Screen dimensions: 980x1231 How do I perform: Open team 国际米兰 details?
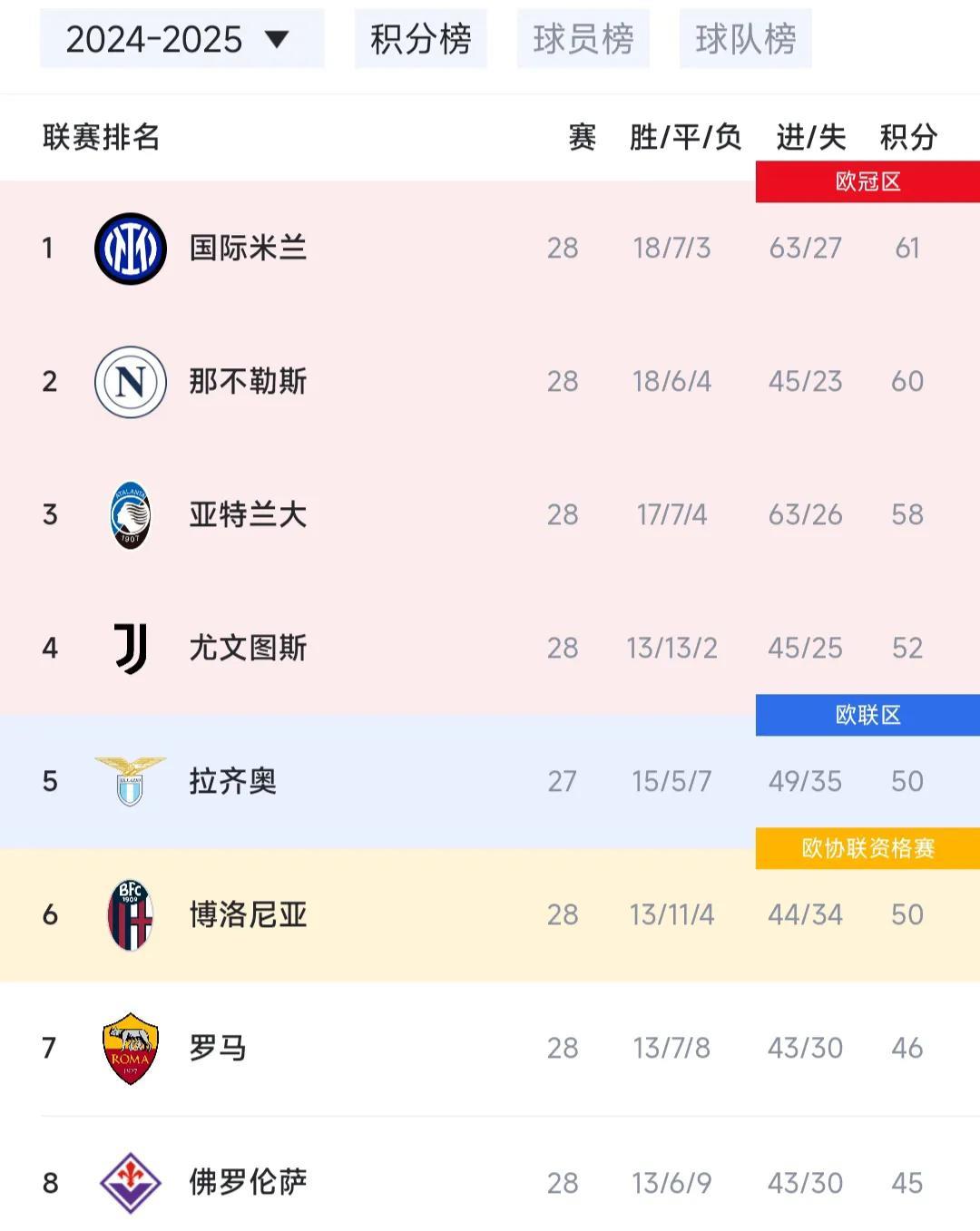(x=248, y=248)
